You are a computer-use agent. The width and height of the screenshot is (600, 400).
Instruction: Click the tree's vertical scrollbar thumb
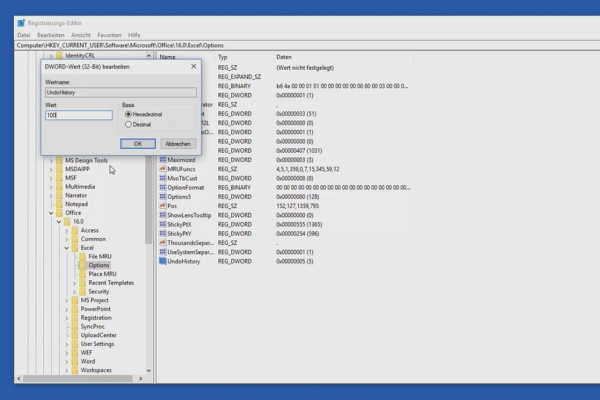coord(148,200)
